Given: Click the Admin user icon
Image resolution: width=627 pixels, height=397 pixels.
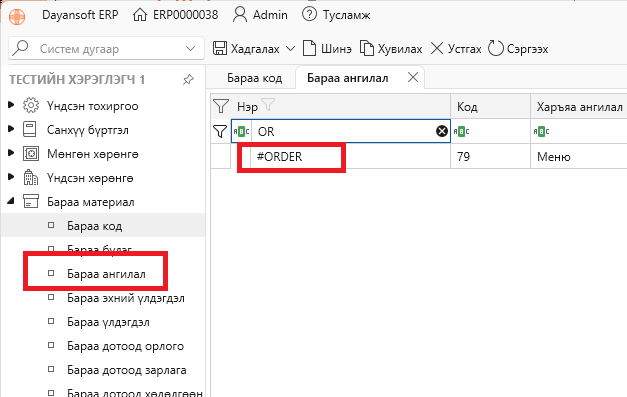Looking at the screenshot, I should tap(240, 15).
